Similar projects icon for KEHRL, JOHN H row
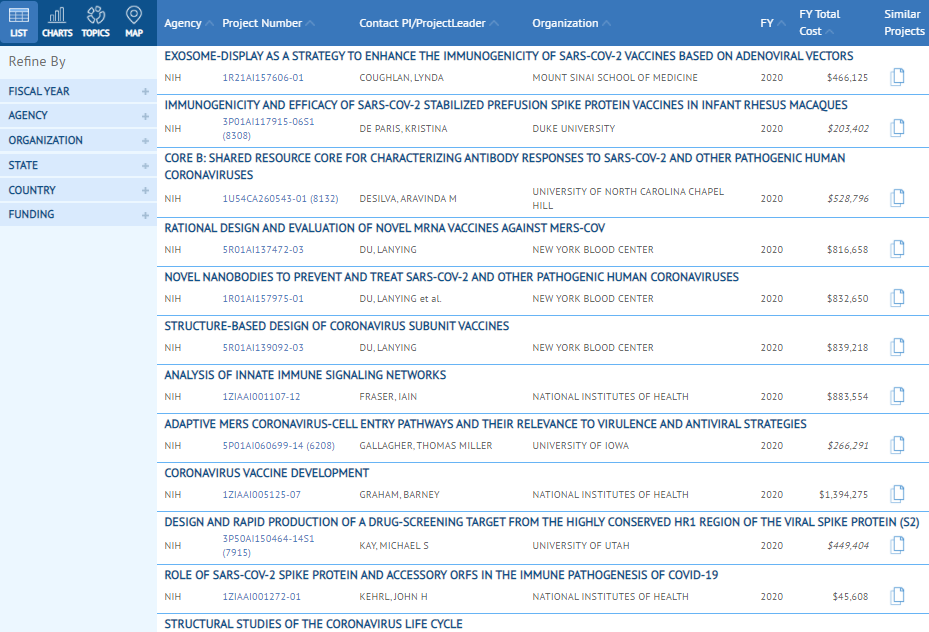Image resolution: width=929 pixels, height=632 pixels. coord(898,596)
